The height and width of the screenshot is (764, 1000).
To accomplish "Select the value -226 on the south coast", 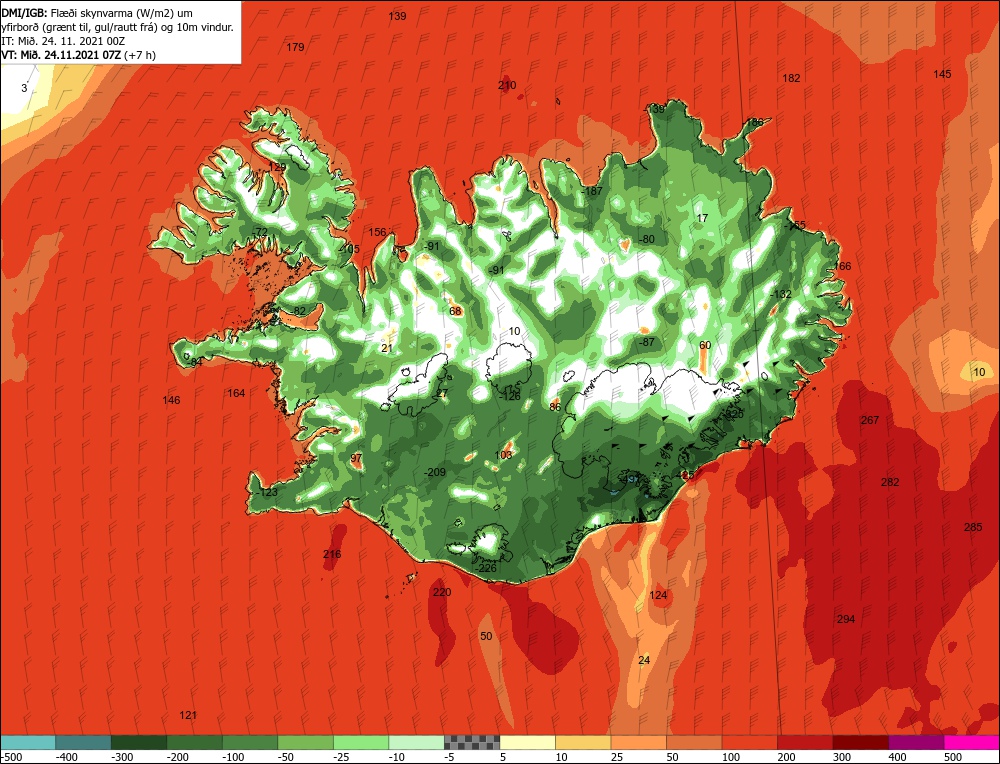I will click(x=486, y=568).
